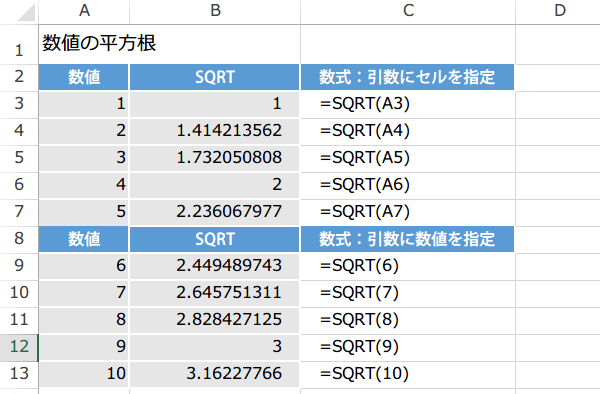Screen dimensions: 600x394
Task: Click cell showing =SQRT(A3)
Action: tap(407, 104)
